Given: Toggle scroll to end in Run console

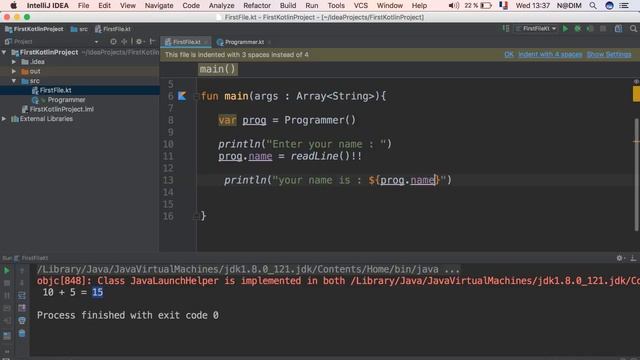Looking at the screenshot, I should pos(22,308).
